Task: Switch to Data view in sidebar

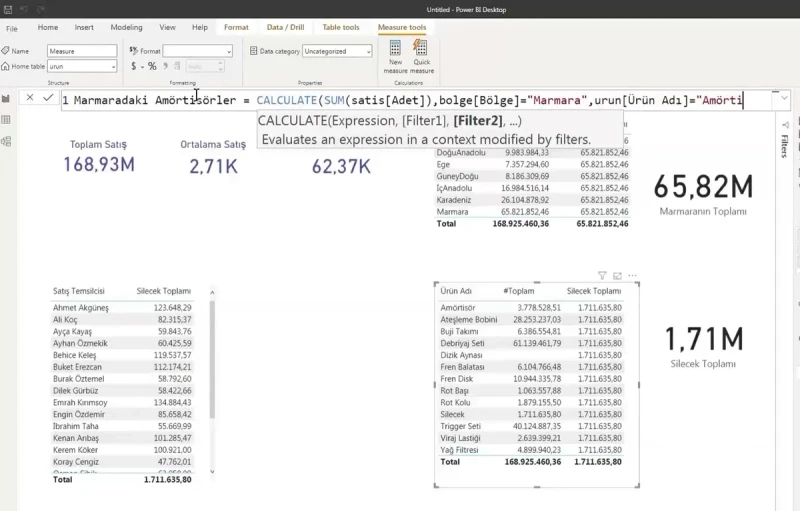Action: click(x=6, y=120)
